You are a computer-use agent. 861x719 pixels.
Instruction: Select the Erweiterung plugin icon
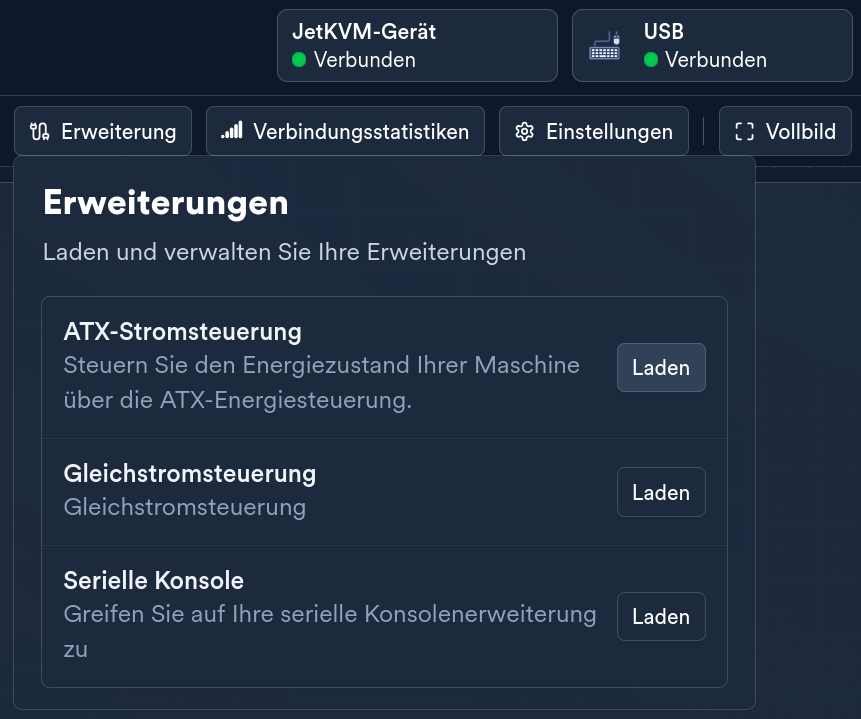tap(39, 131)
